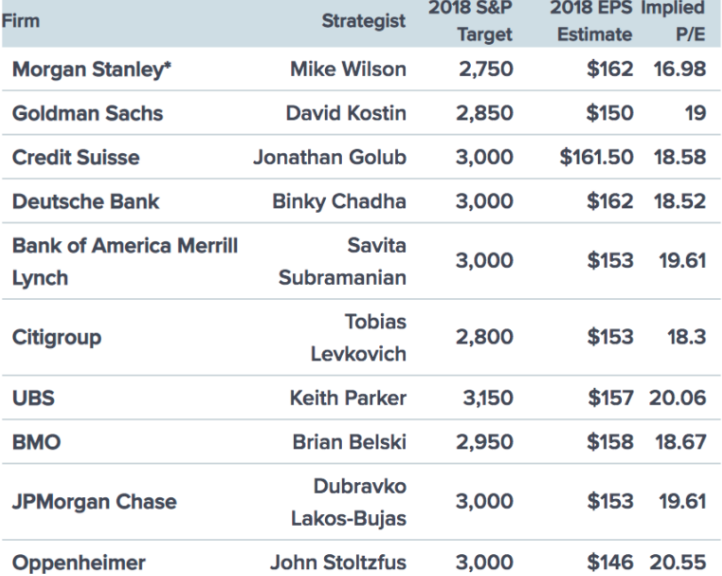Click strategist name David Kostin
Screen dimensions: 722x576
click(x=345, y=114)
